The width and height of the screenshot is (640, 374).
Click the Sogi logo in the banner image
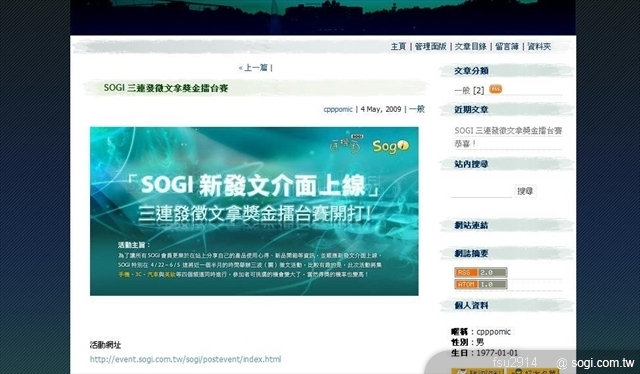tap(390, 146)
